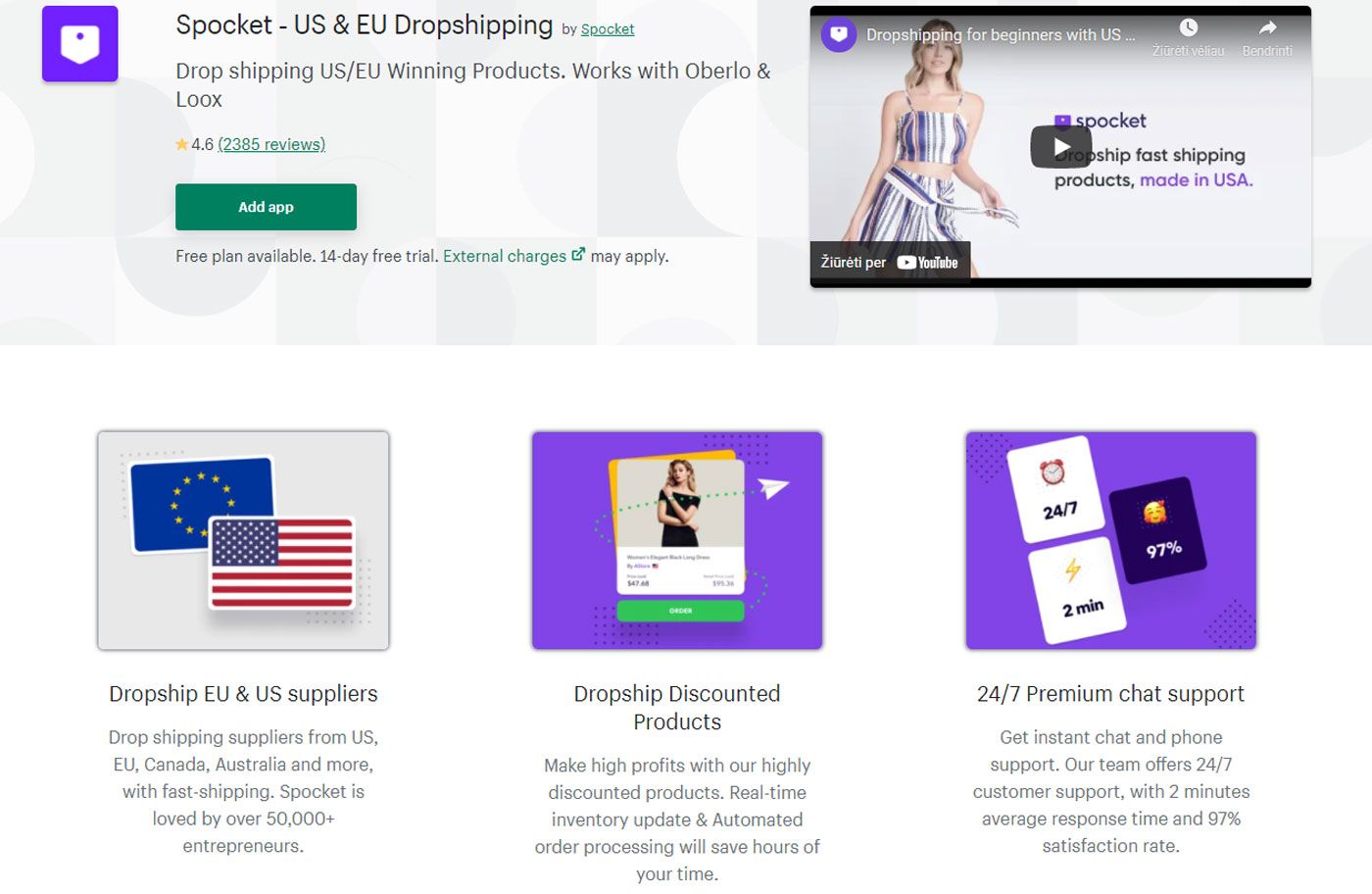Click the video title text
Image resolution: width=1372 pixels, height=894 pixels.
[1001, 35]
